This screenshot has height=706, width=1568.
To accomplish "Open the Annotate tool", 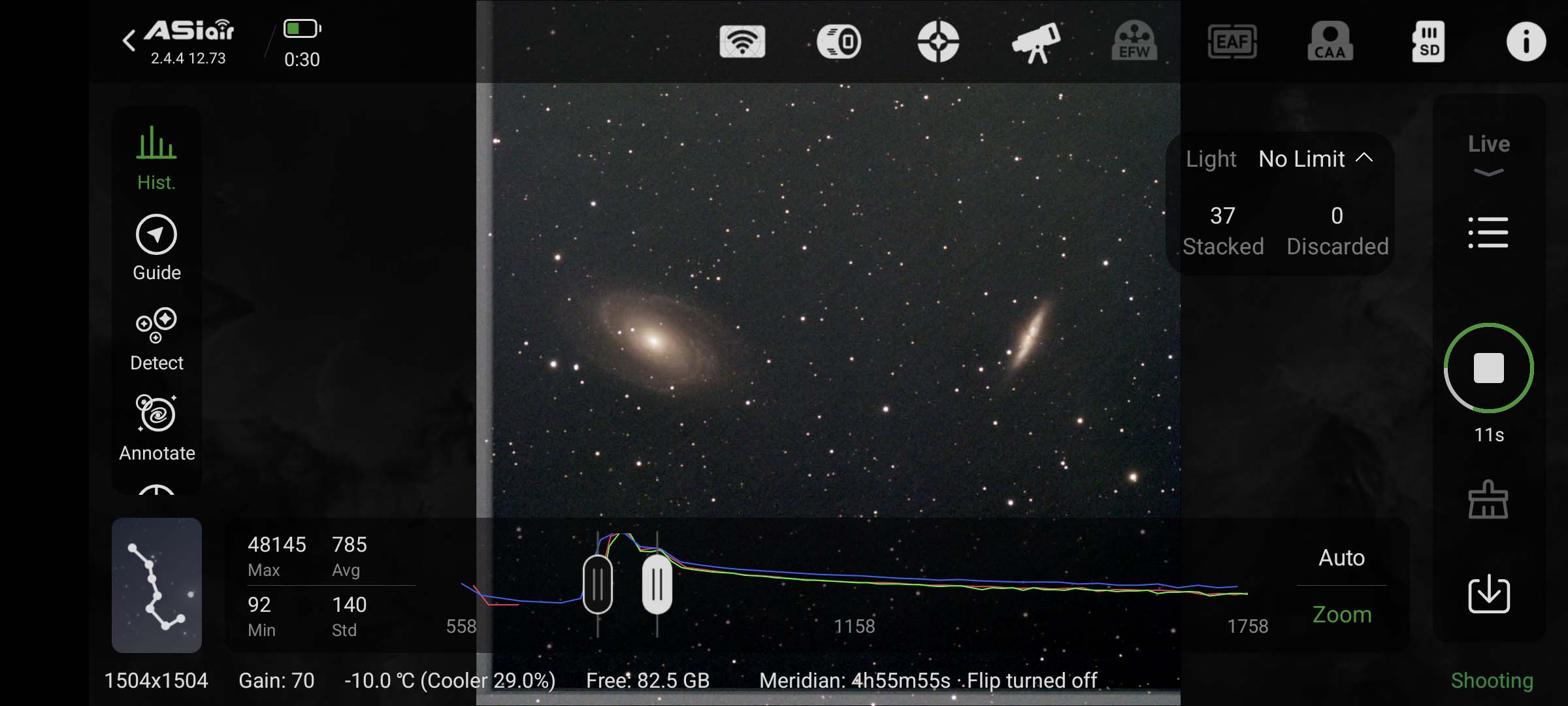I will 156,428.
